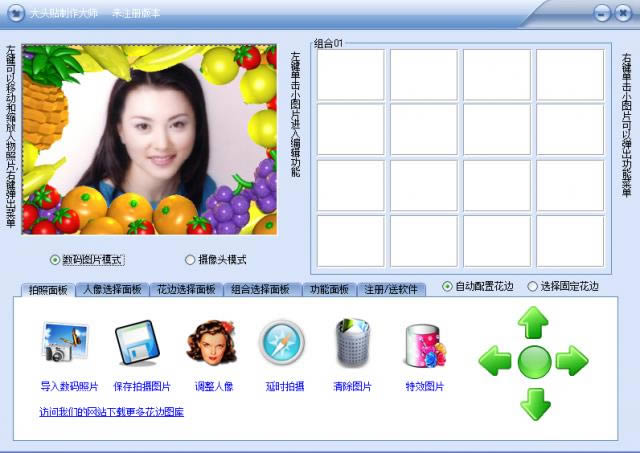Switch to 人像选择面板 tab
640x453 pixels.
[x=111, y=289]
